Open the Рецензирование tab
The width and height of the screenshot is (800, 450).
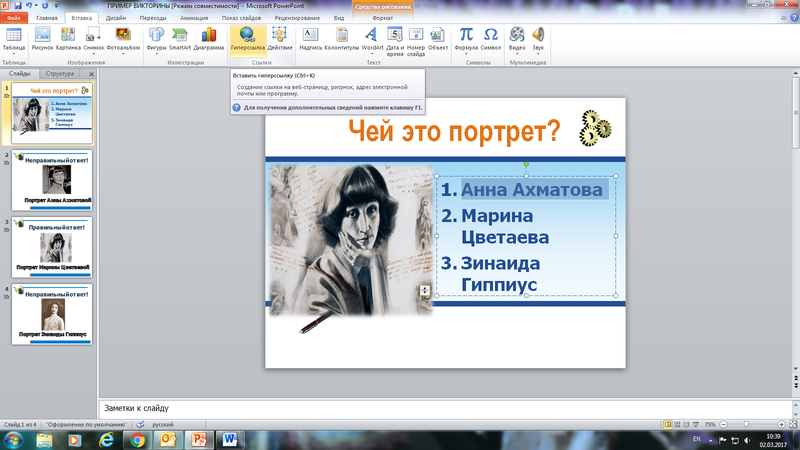(x=297, y=18)
